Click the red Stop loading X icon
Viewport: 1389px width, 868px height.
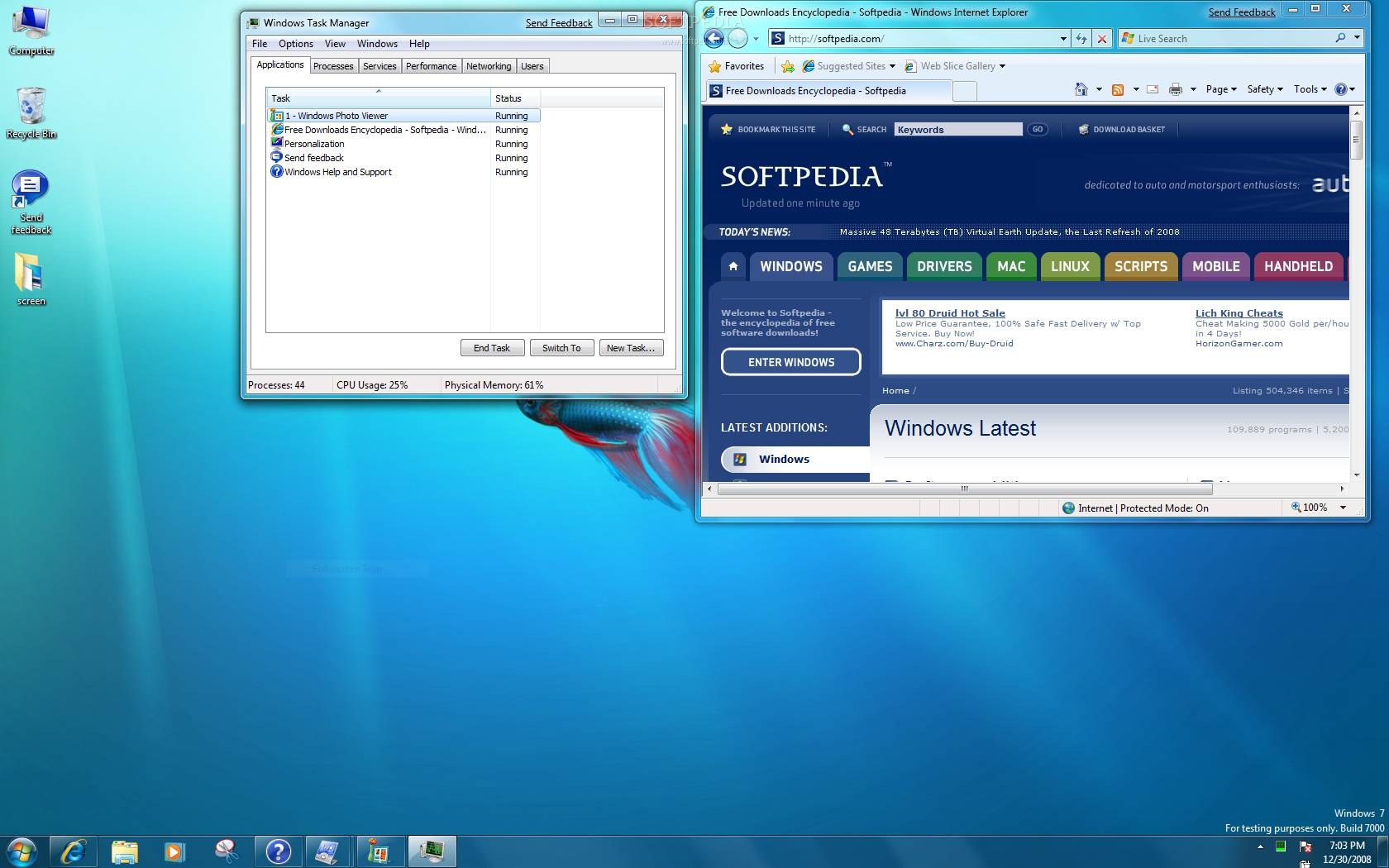point(1101,38)
